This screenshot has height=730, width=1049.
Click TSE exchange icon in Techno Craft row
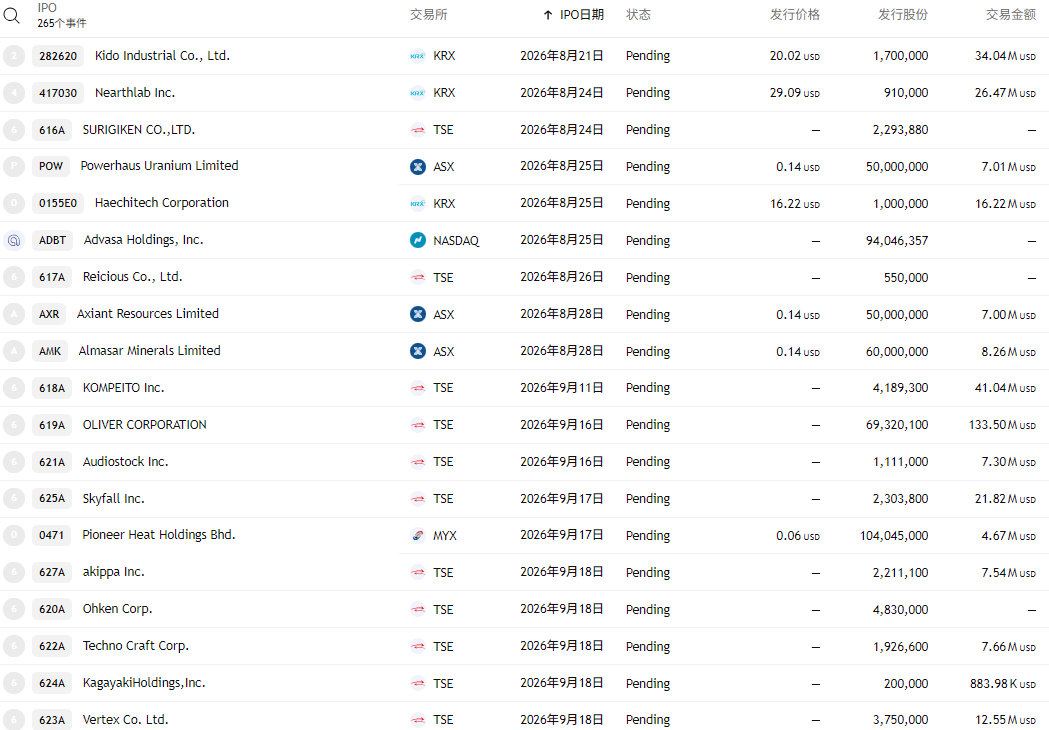click(417, 646)
